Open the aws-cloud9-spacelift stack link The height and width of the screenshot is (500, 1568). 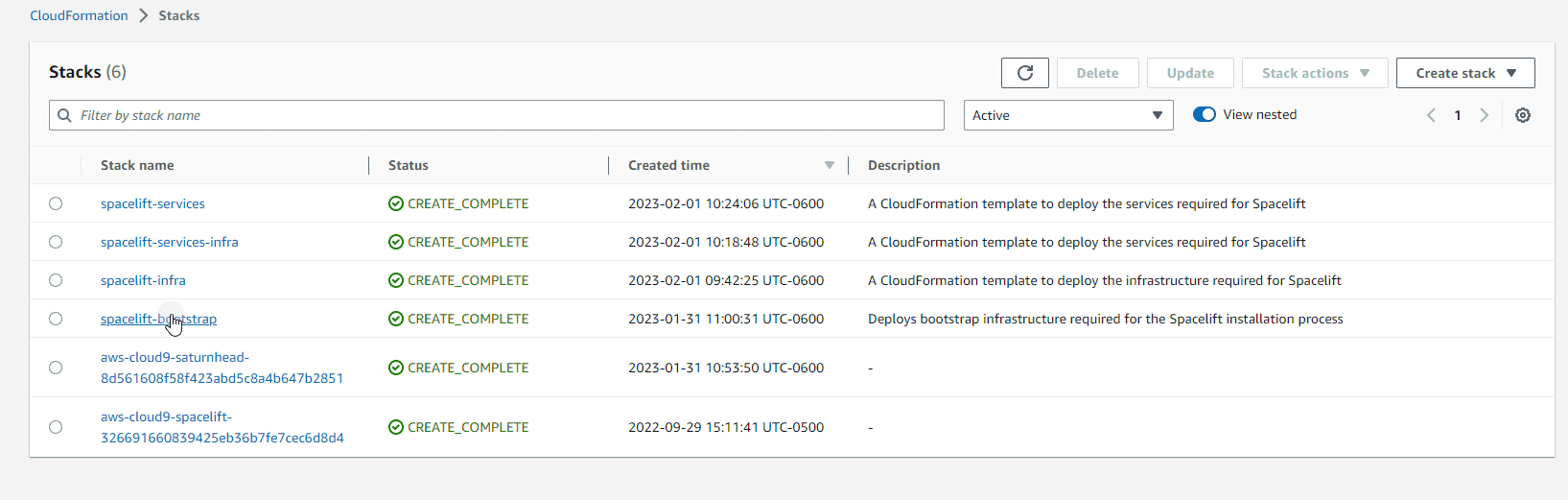(x=222, y=427)
